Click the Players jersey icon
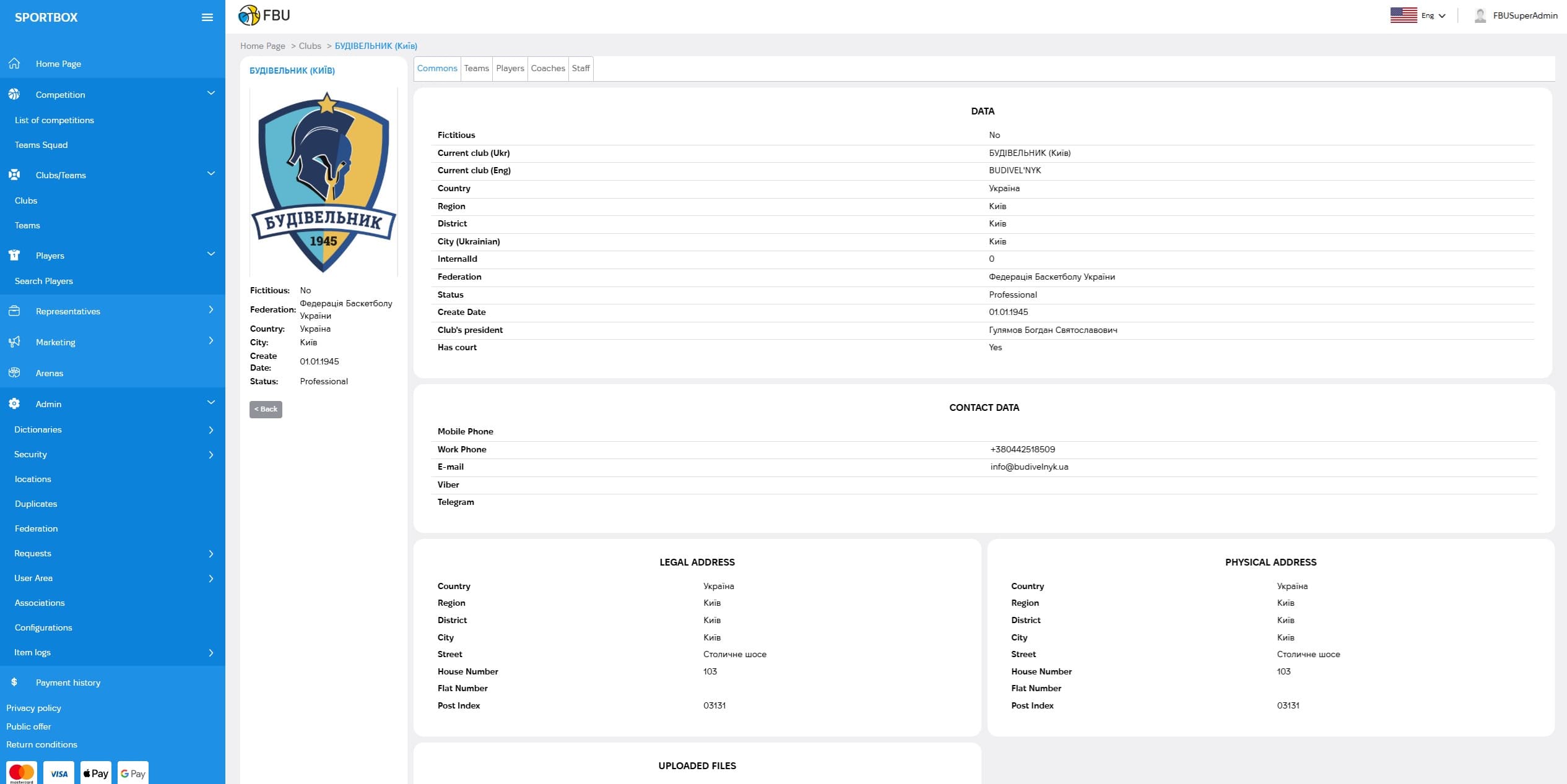 (14, 255)
